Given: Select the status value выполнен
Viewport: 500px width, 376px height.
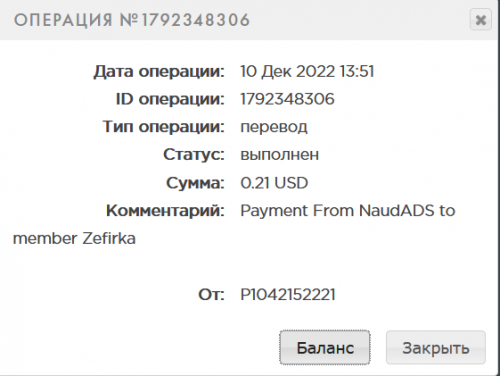Looking at the screenshot, I should pos(280,155).
